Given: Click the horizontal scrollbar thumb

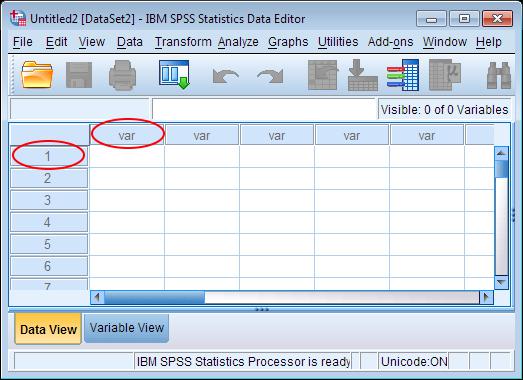Looking at the screenshot, I should (155, 297).
